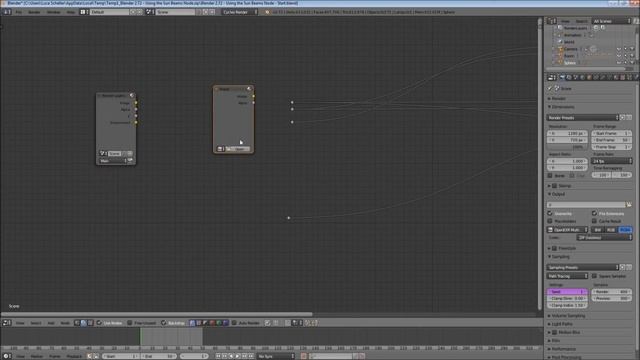Click the Seed value field
The width and height of the screenshot is (640, 360).
click(567, 292)
